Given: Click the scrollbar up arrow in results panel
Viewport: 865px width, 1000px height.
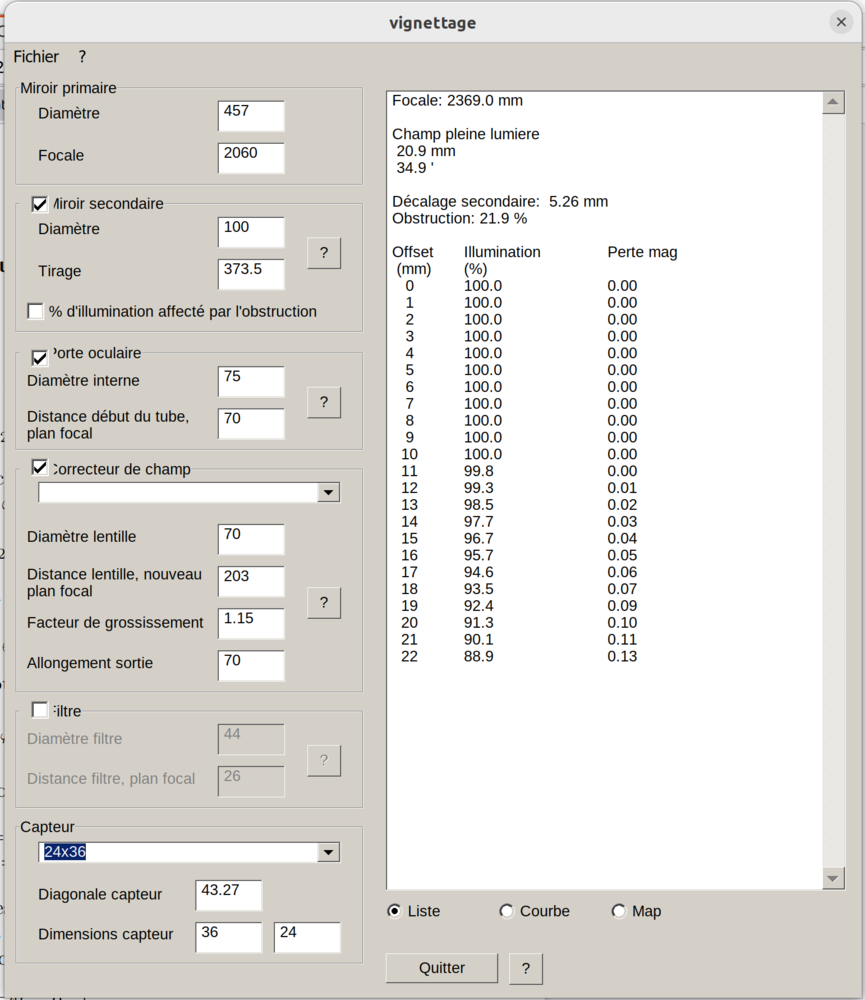Looking at the screenshot, I should (833, 100).
